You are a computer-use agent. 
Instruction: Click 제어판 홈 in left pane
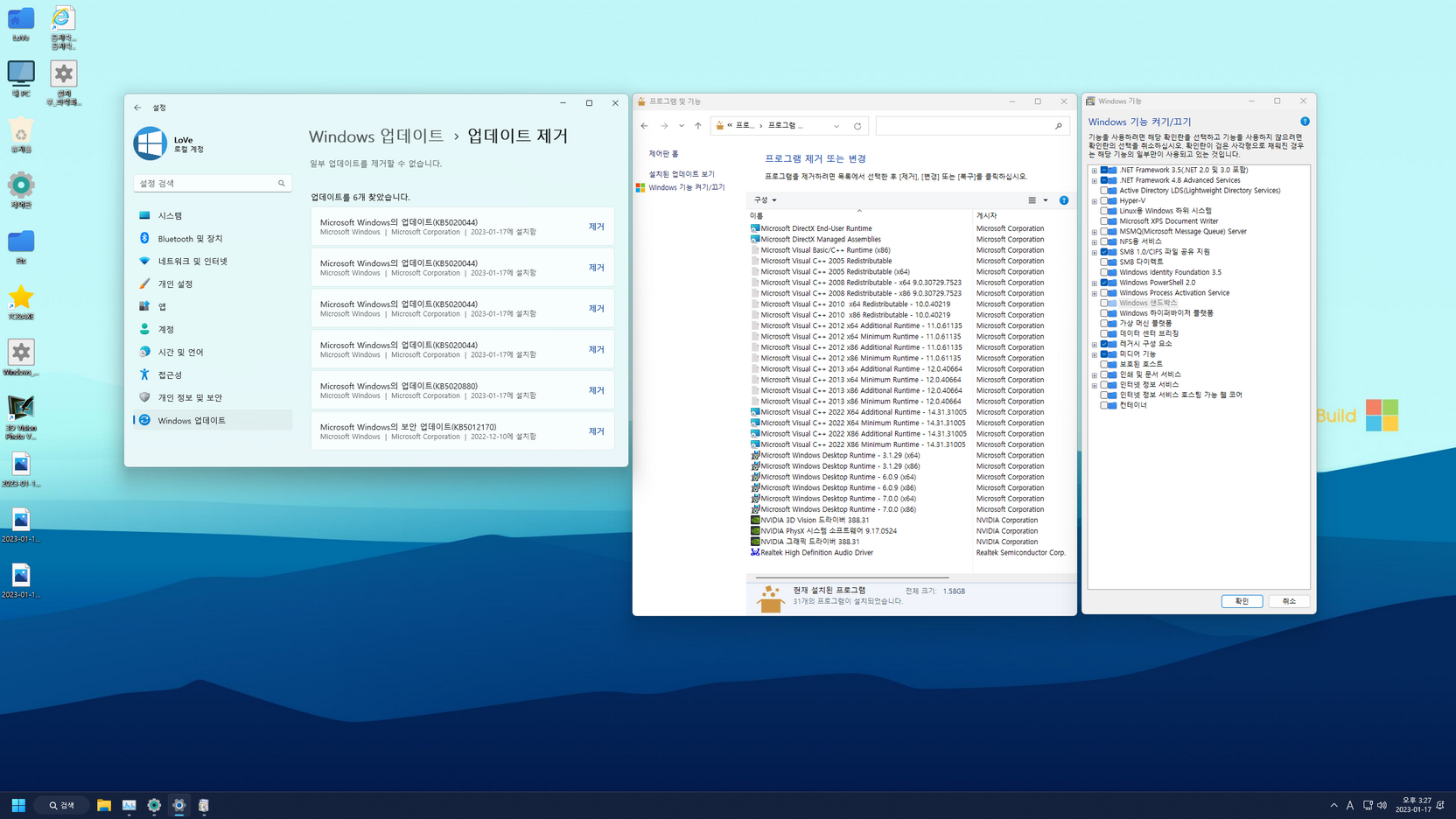tap(663, 154)
